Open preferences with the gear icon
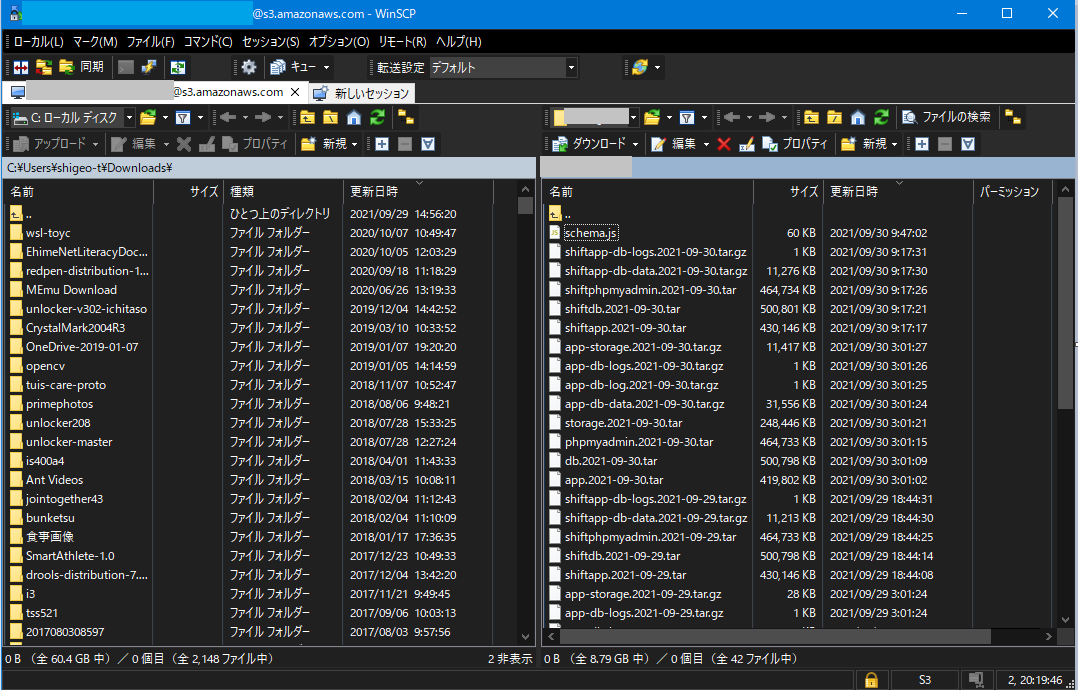This screenshot has height=690, width=1078. click(x=249, y=67)
